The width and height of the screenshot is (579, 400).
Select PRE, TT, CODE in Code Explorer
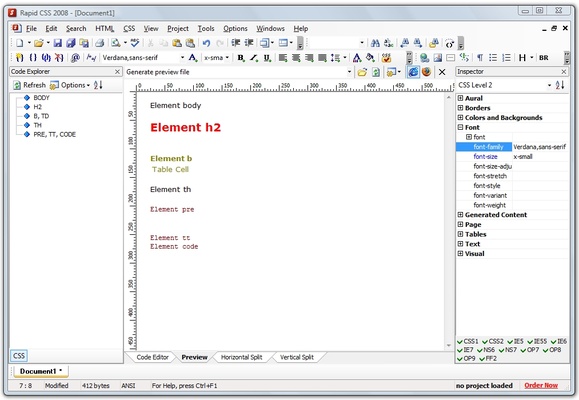point(54,134)
